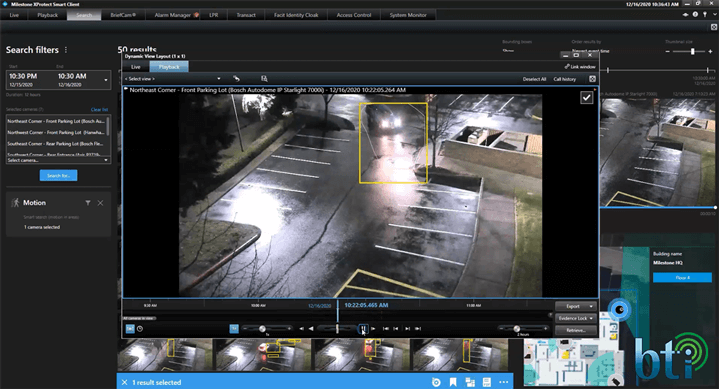Screen dimensions: 719x389
Task: Adjust the playback speed slider
Action: coord(262,328)
